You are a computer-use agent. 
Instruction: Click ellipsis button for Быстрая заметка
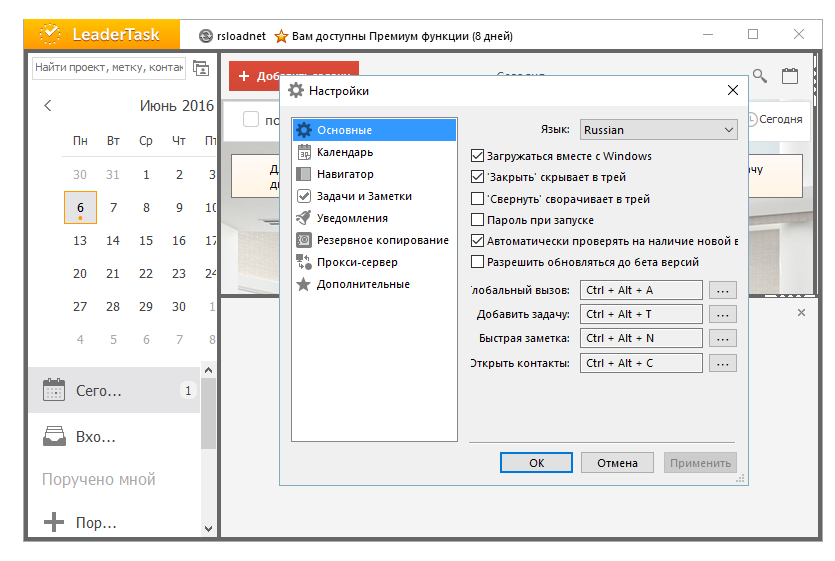(x=723, y=338)
